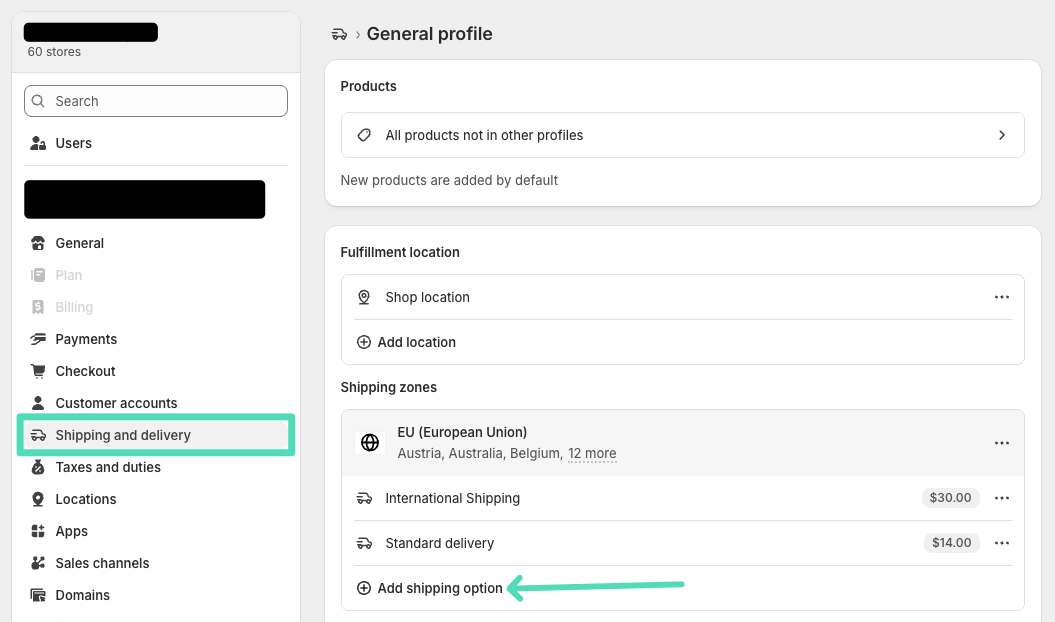Click the International Shipping rate row

tap(682, 498)
